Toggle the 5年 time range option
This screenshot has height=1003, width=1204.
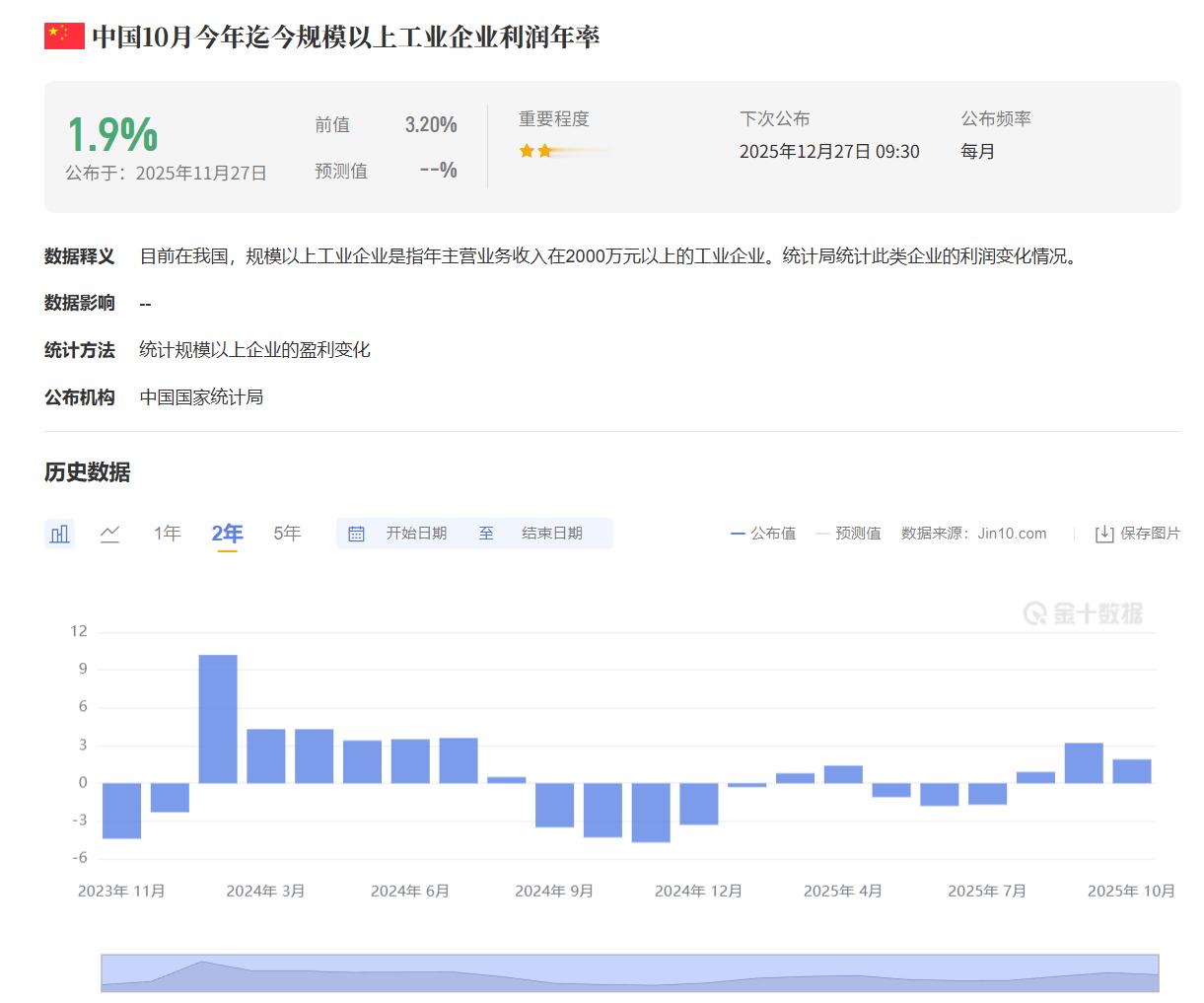(285, 533)
